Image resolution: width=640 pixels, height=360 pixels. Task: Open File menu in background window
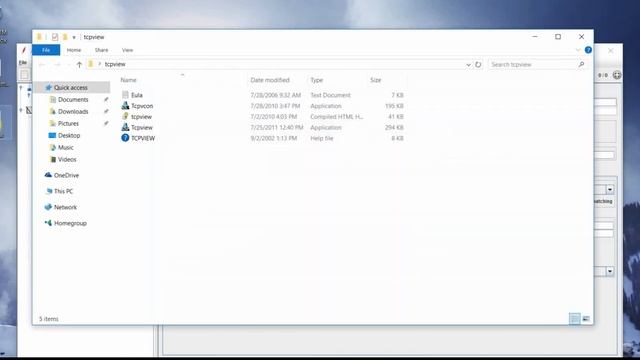pyautogui.click(x=23, y=62)
